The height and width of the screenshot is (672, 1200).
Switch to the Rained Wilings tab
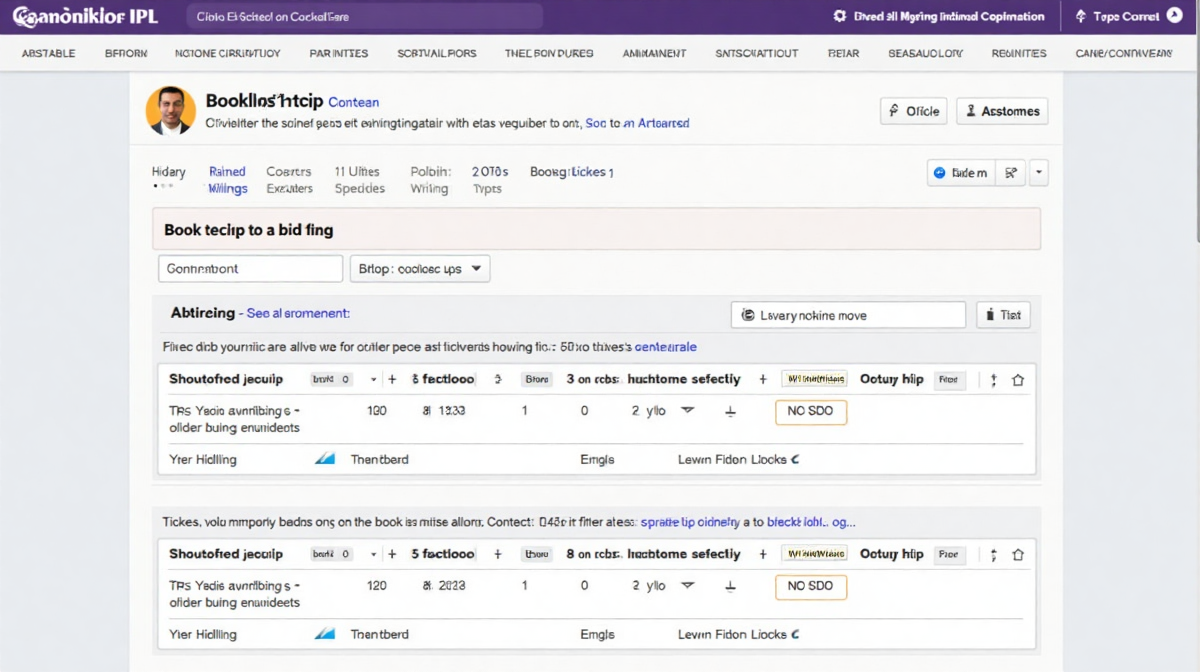point(228,180)
